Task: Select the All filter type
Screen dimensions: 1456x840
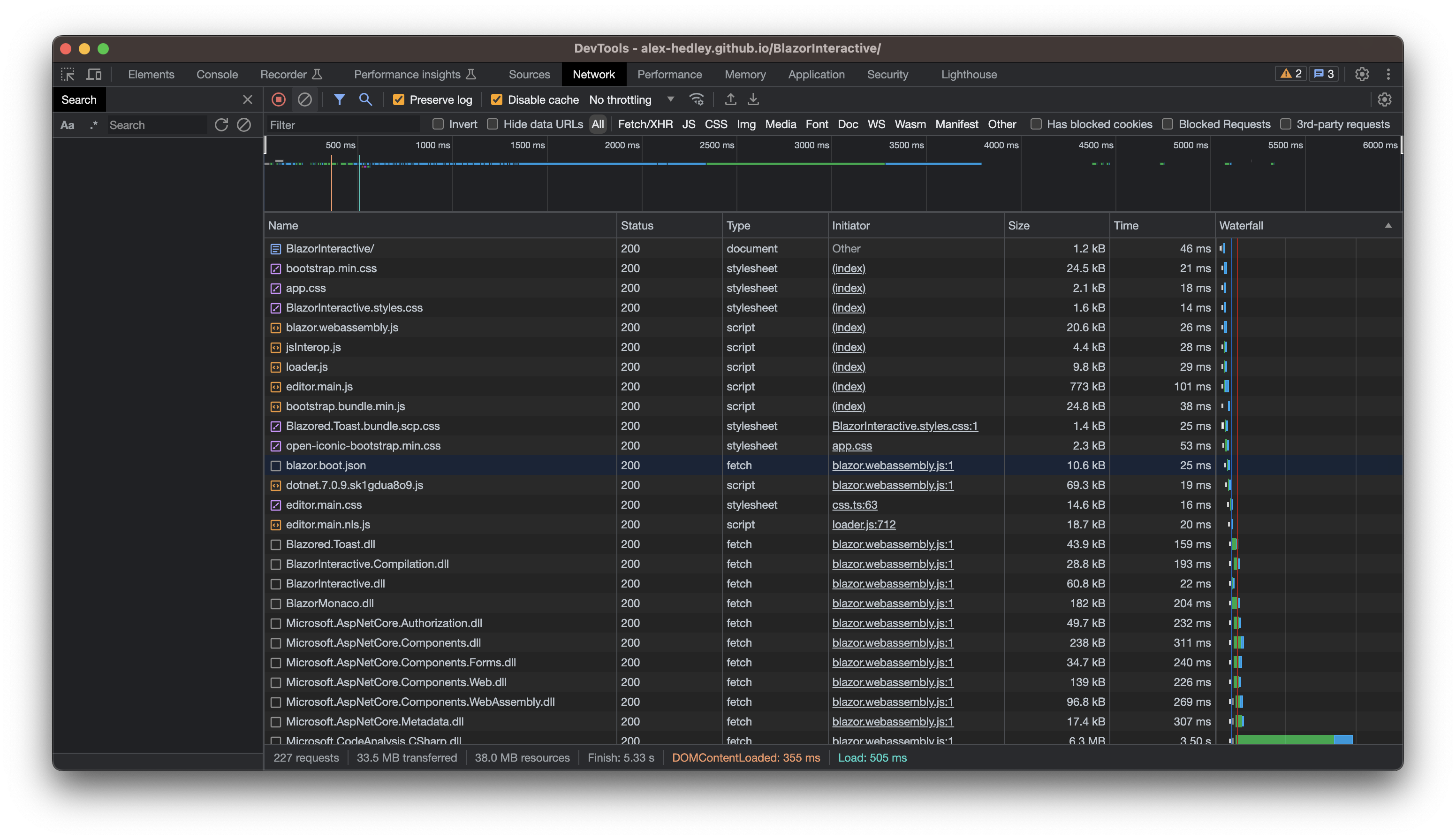Action: tap(598, 124)
